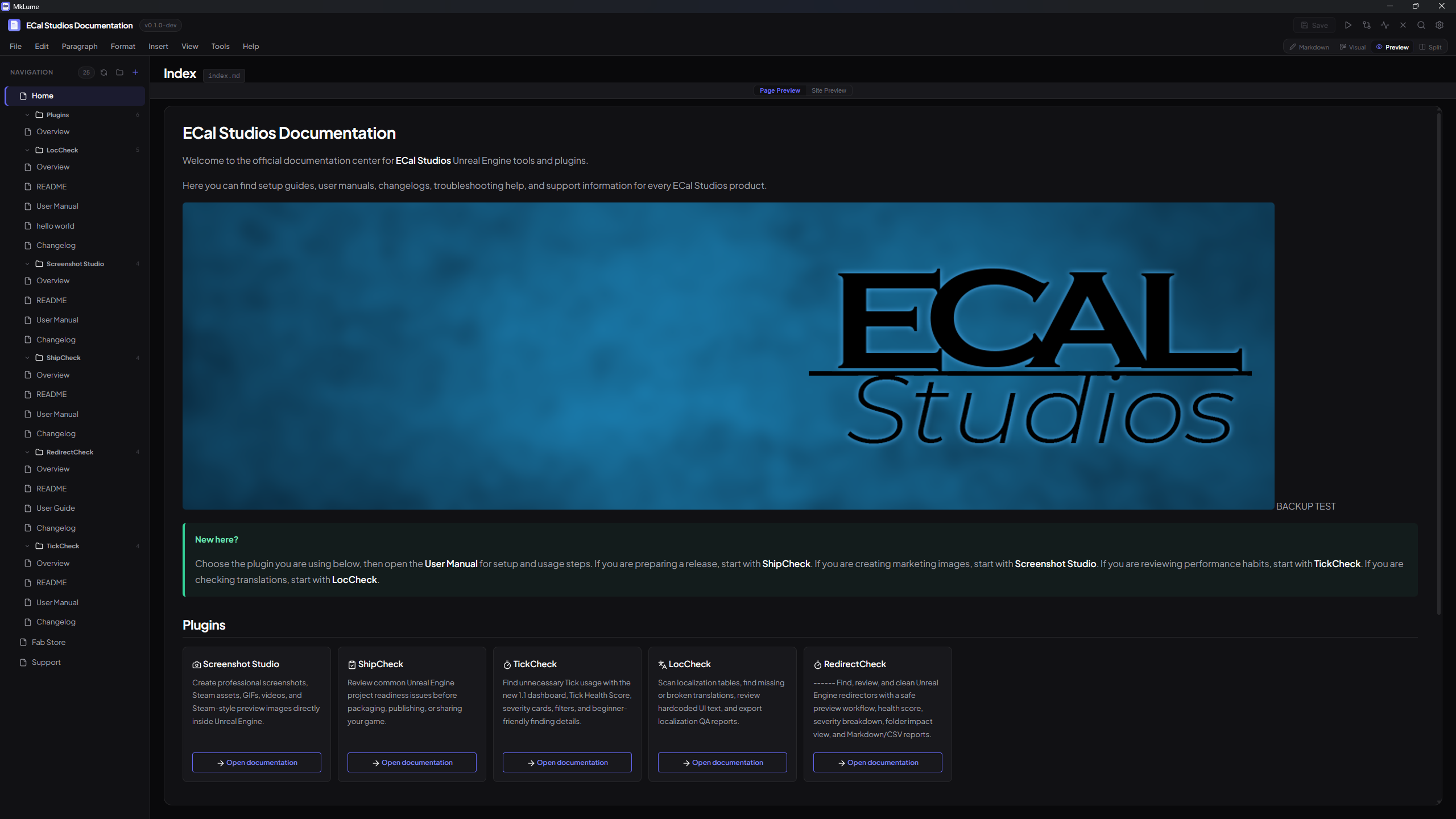Open User Guide under RedirectCheck

56,508
